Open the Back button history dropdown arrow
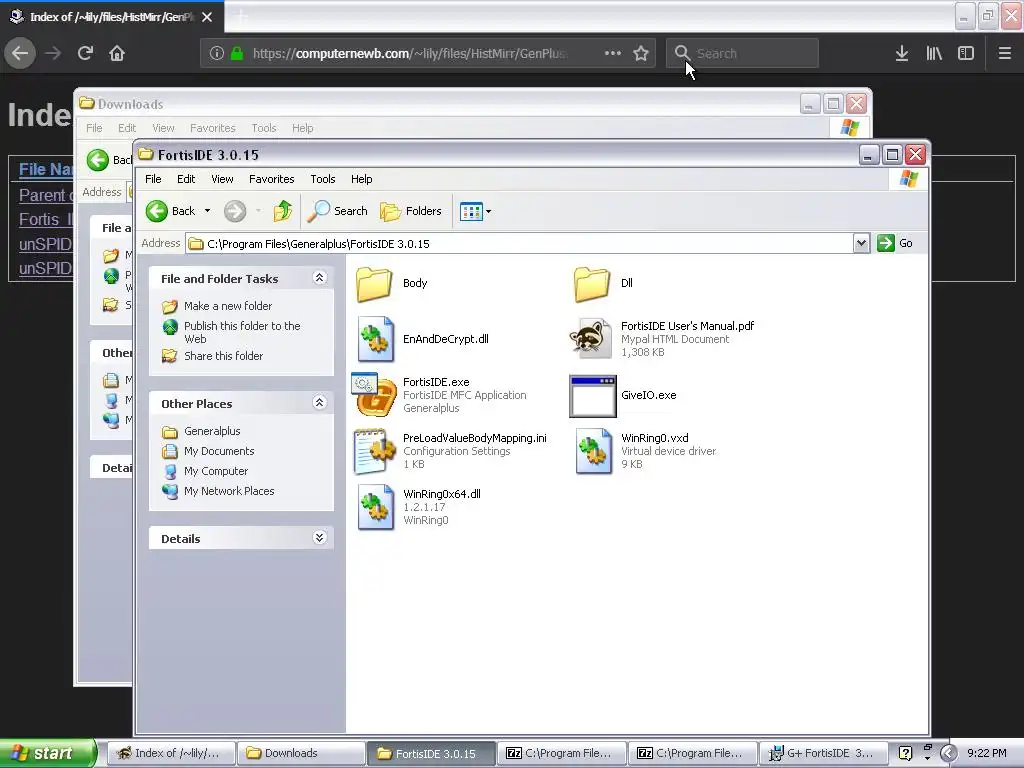 click(208, 211)
